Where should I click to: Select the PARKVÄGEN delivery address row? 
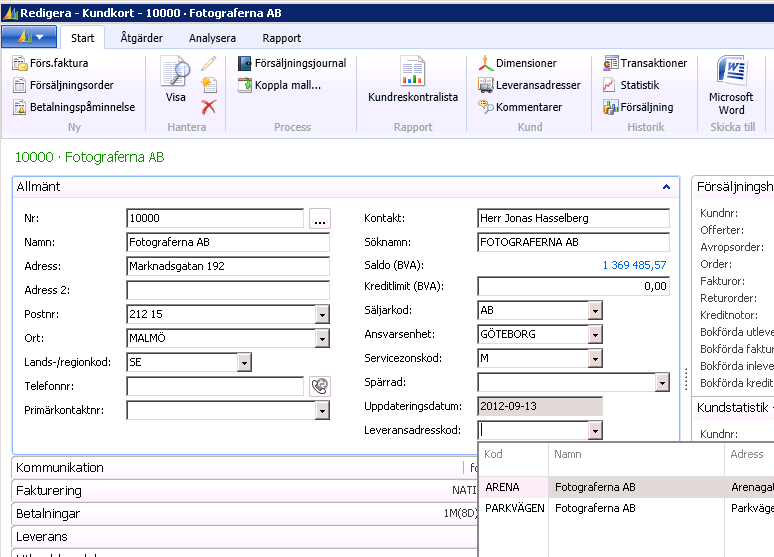click(626, 508)
